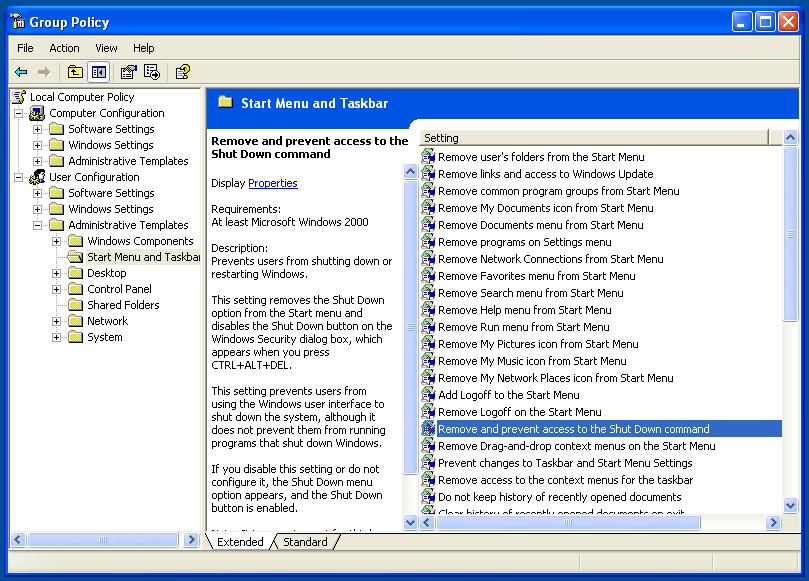Select Remove programs on Settings menu
Viewport: 809px width, 581px height.
pos(525,241)
